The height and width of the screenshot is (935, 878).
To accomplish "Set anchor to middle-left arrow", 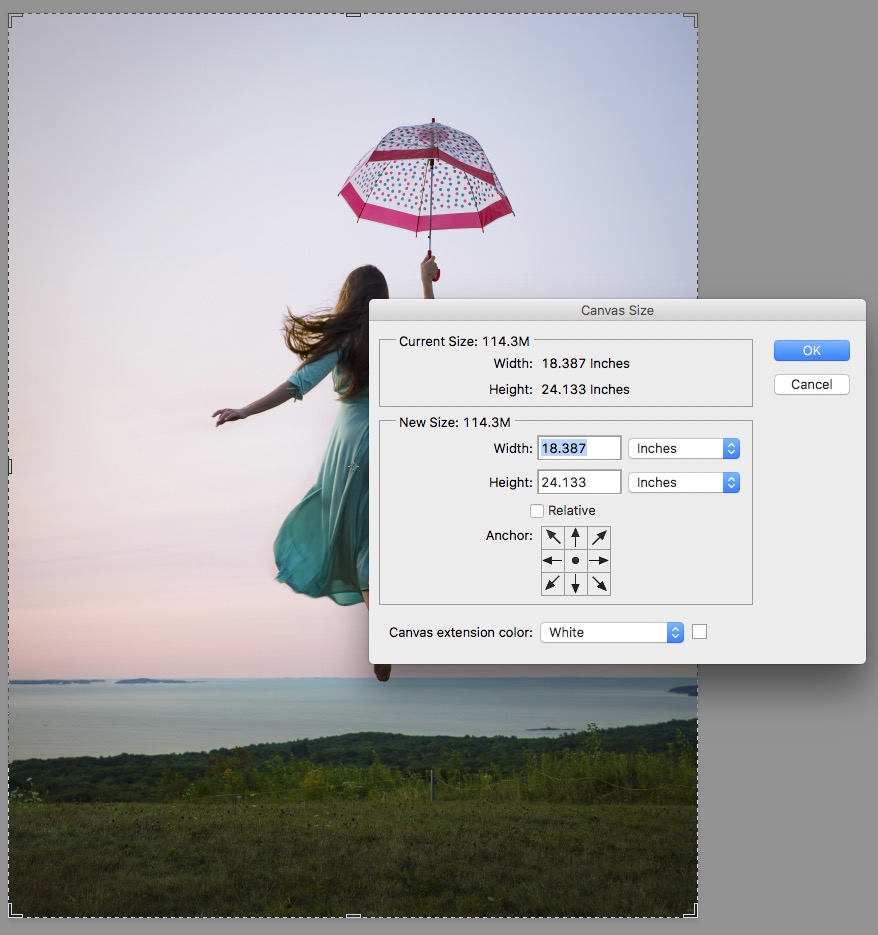I will click(x=553, y=561).
